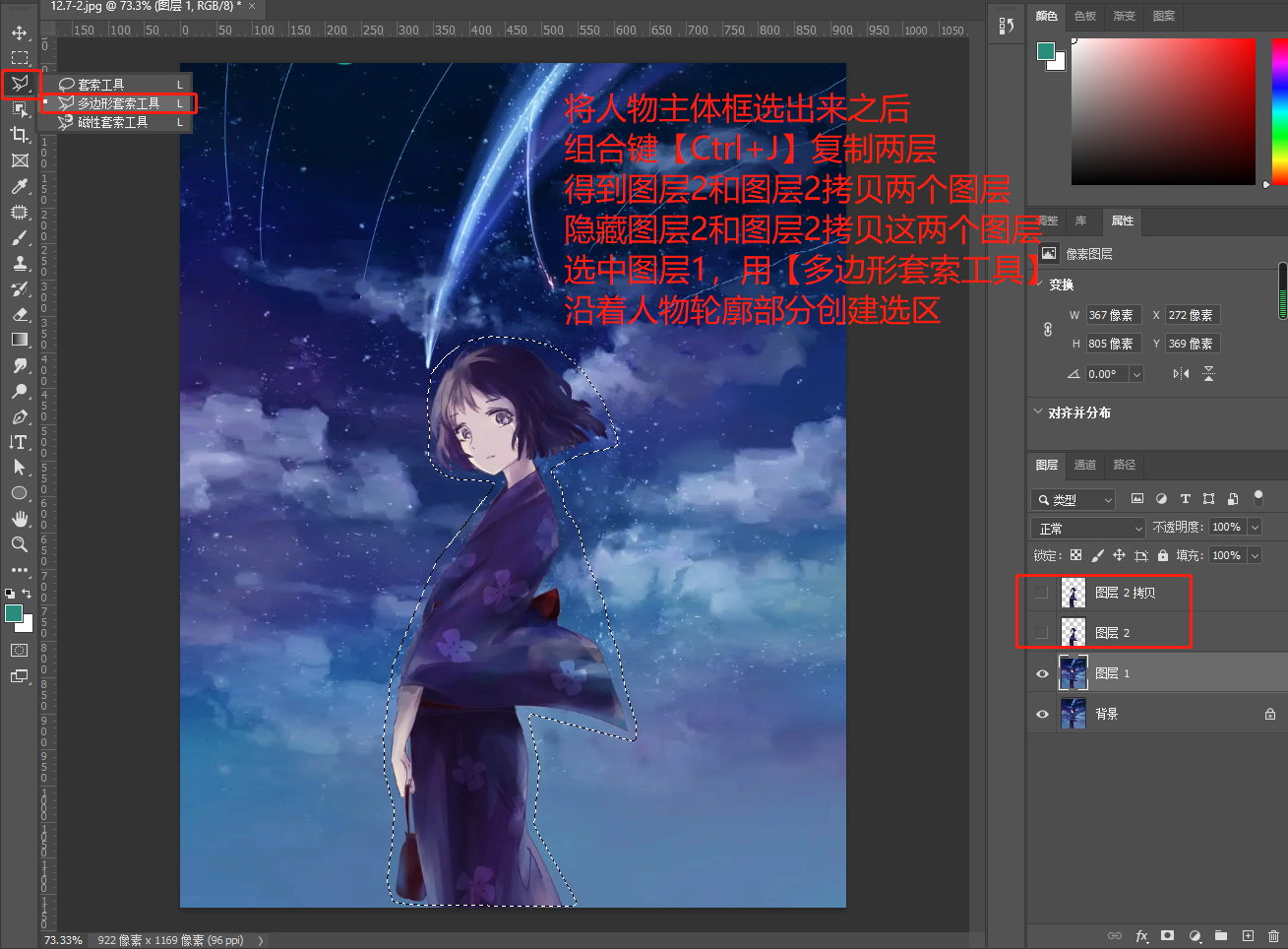Expand the status bar info arrow
This screenshot has width=1288, height=949.
point(261,940)
